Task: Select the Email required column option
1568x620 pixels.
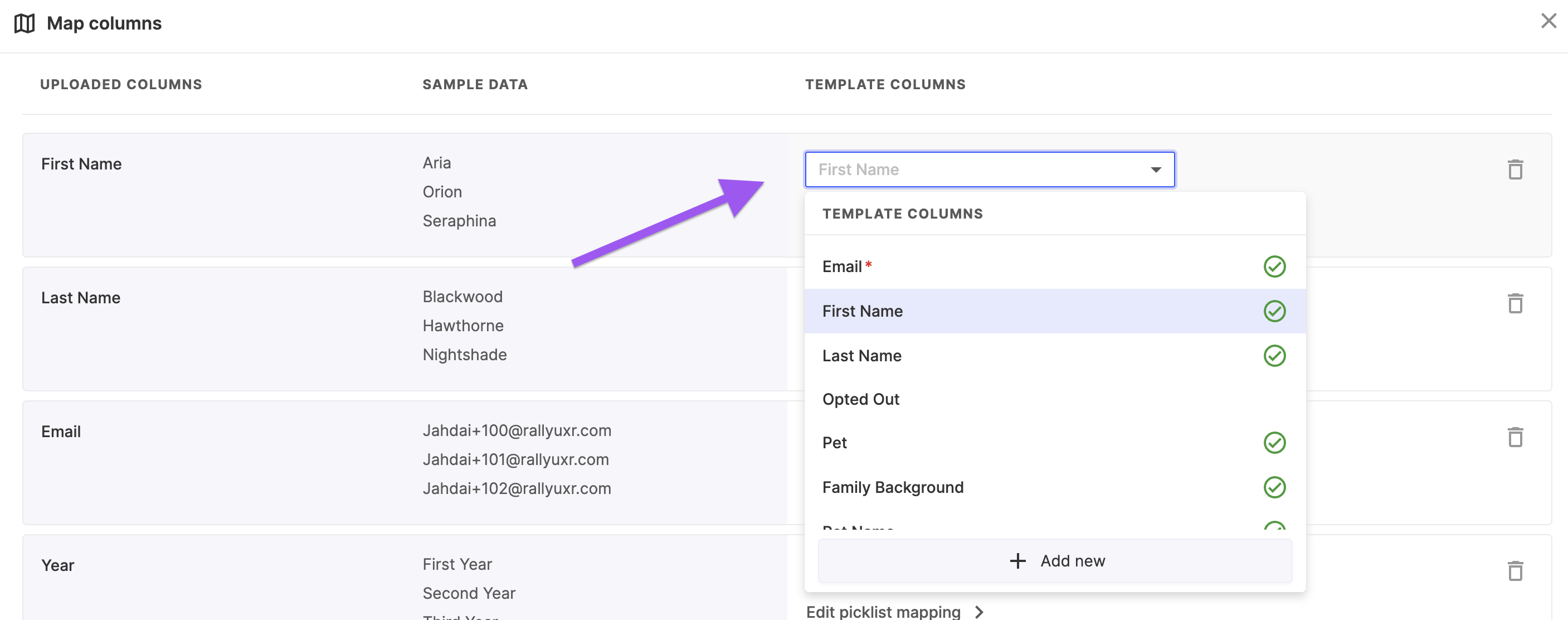Action: (x=842, y=267)
